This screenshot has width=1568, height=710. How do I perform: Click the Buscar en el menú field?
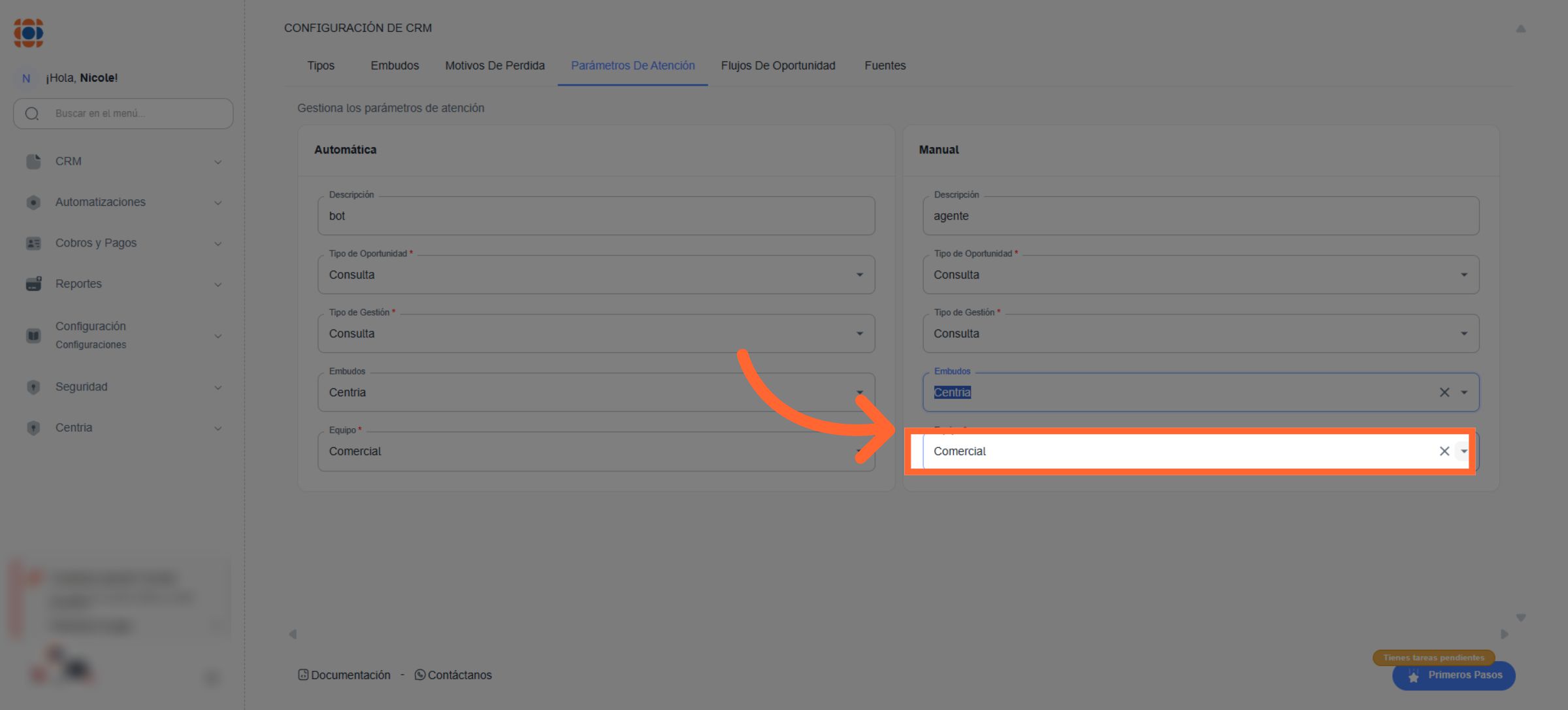pyautogui.click(x=131, y=114)
